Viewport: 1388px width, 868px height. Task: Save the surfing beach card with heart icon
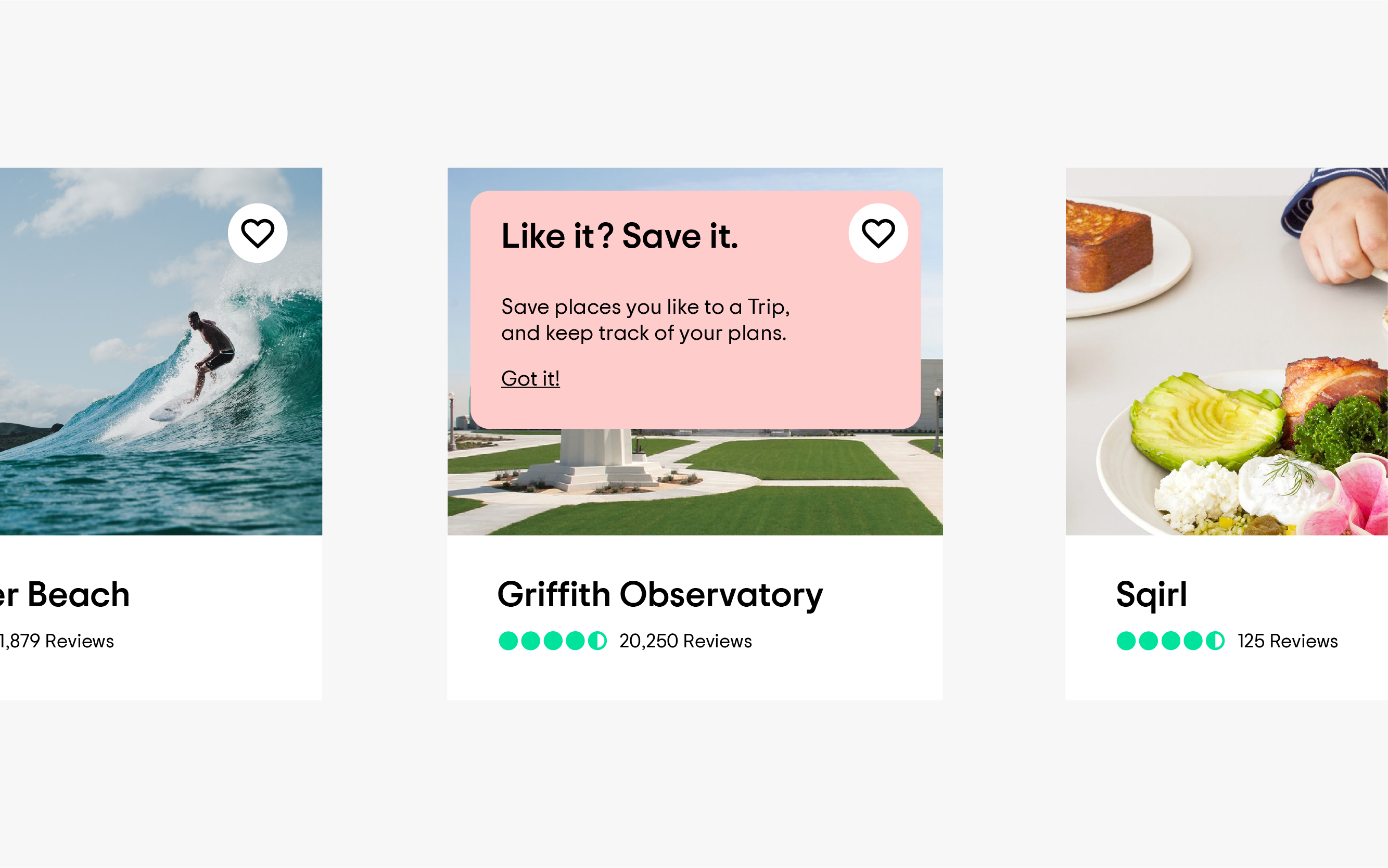[x=257, y=233]
